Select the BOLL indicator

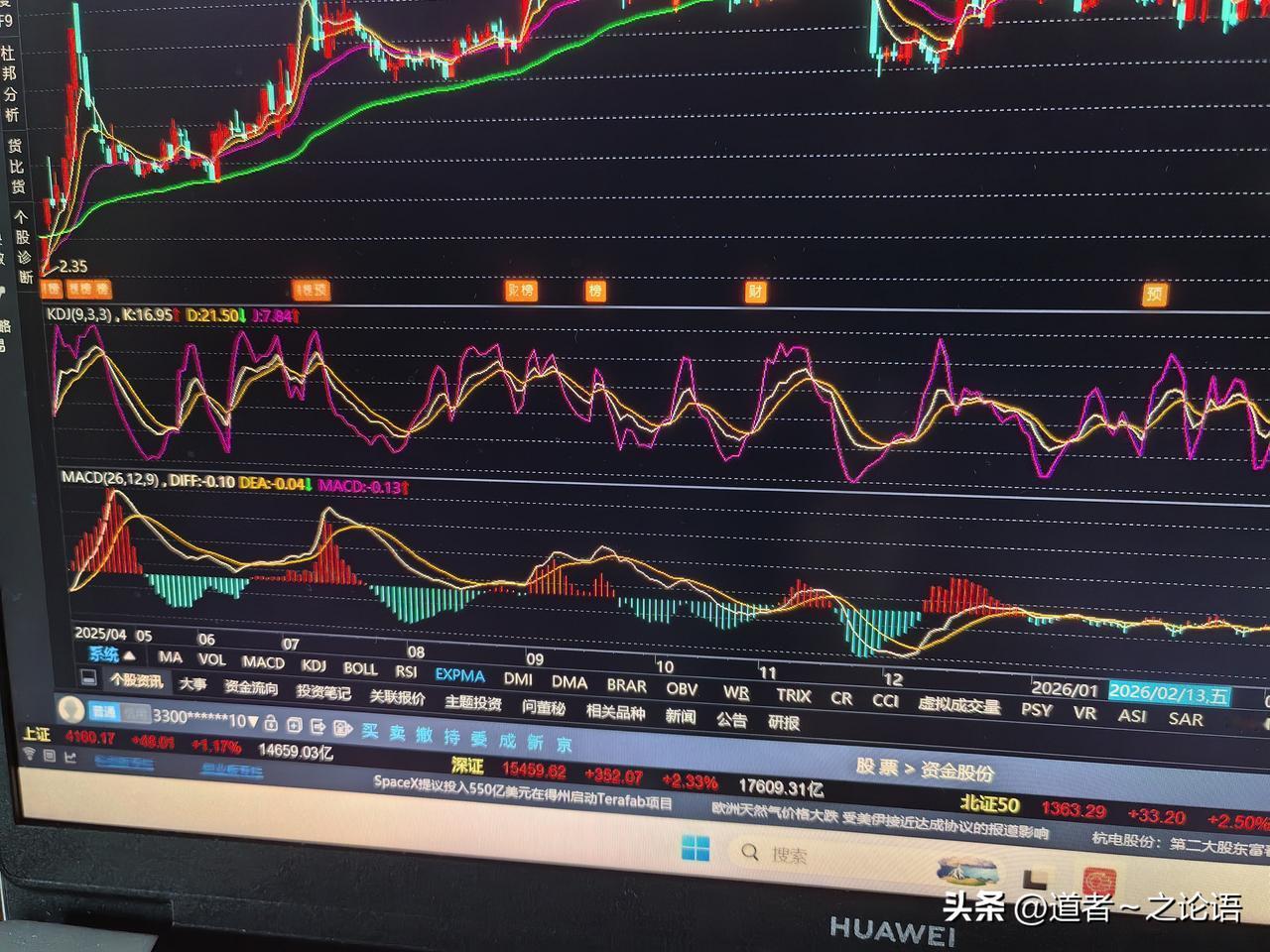coord(360,667)
